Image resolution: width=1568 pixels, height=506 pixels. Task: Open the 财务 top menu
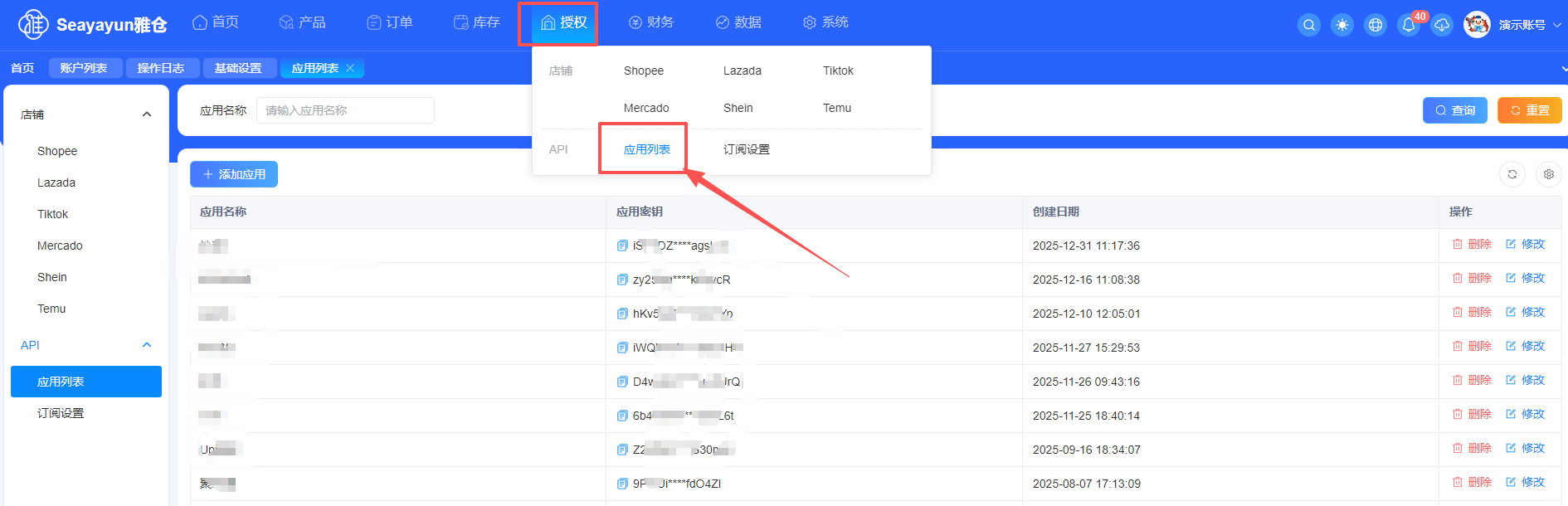(x=651, y=22)
